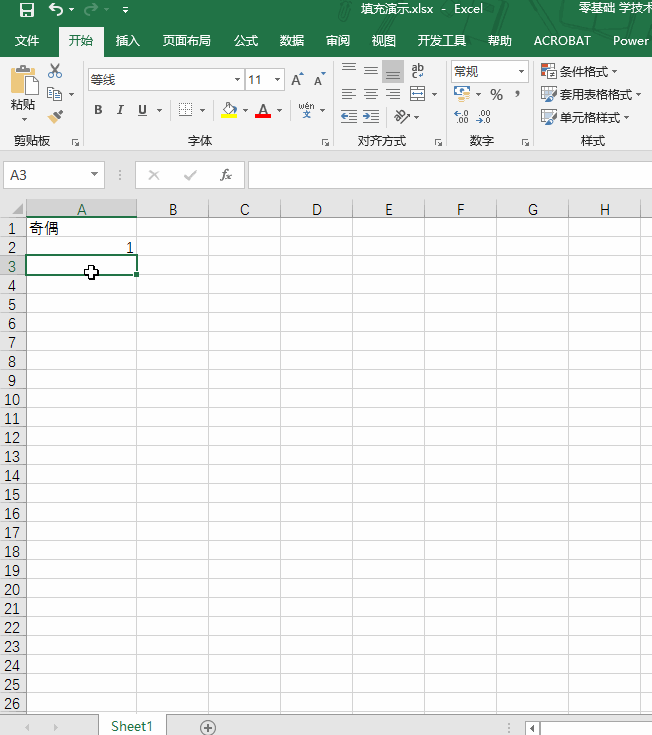Click the Merge and Center icon
The width and height of the screenshot is (652, 735).
point(417,94)
